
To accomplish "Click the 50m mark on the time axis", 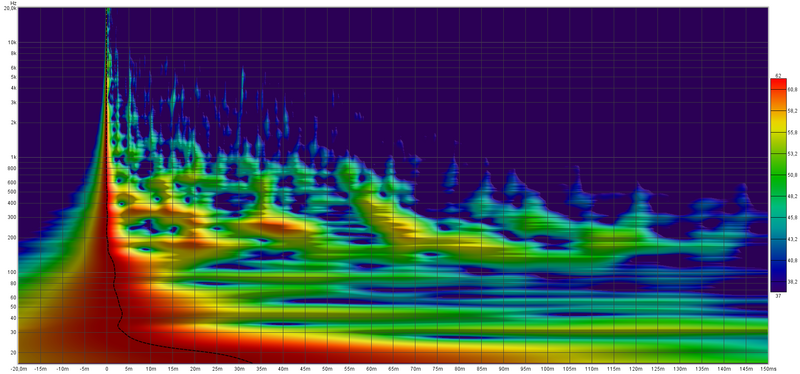I will point(327,368).
